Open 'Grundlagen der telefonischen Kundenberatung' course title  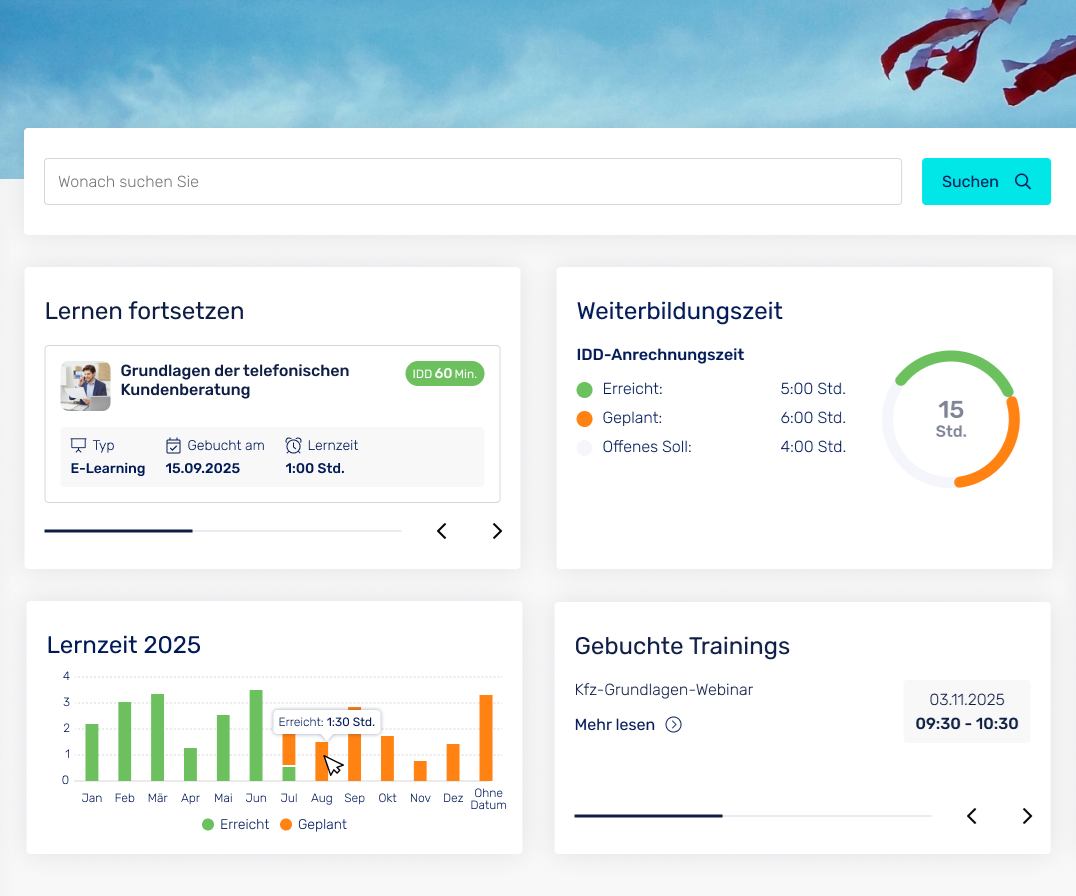pyautogui.click(x=235, y=380)
